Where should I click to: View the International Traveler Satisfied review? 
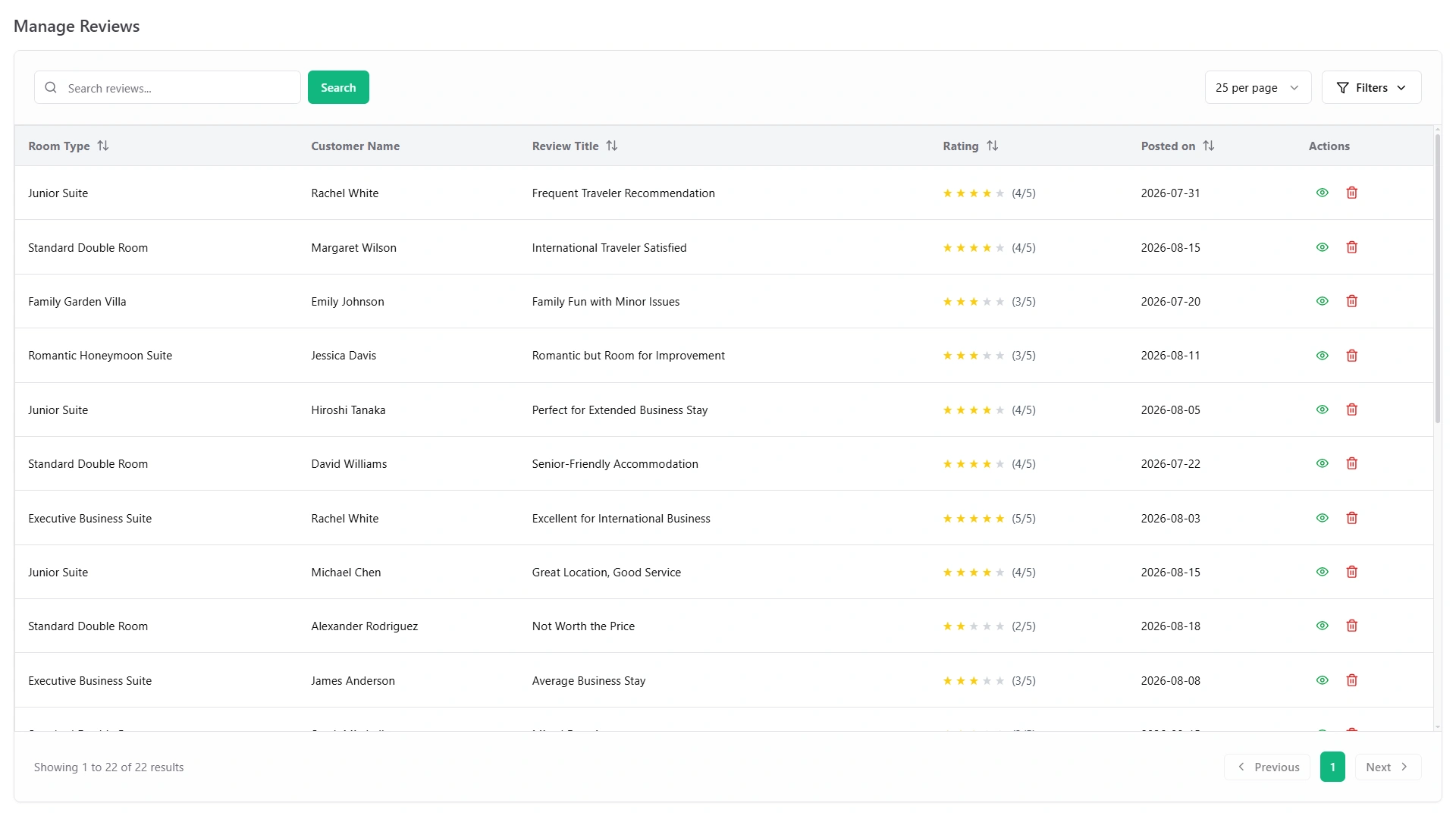click(x=1322, y=247)
